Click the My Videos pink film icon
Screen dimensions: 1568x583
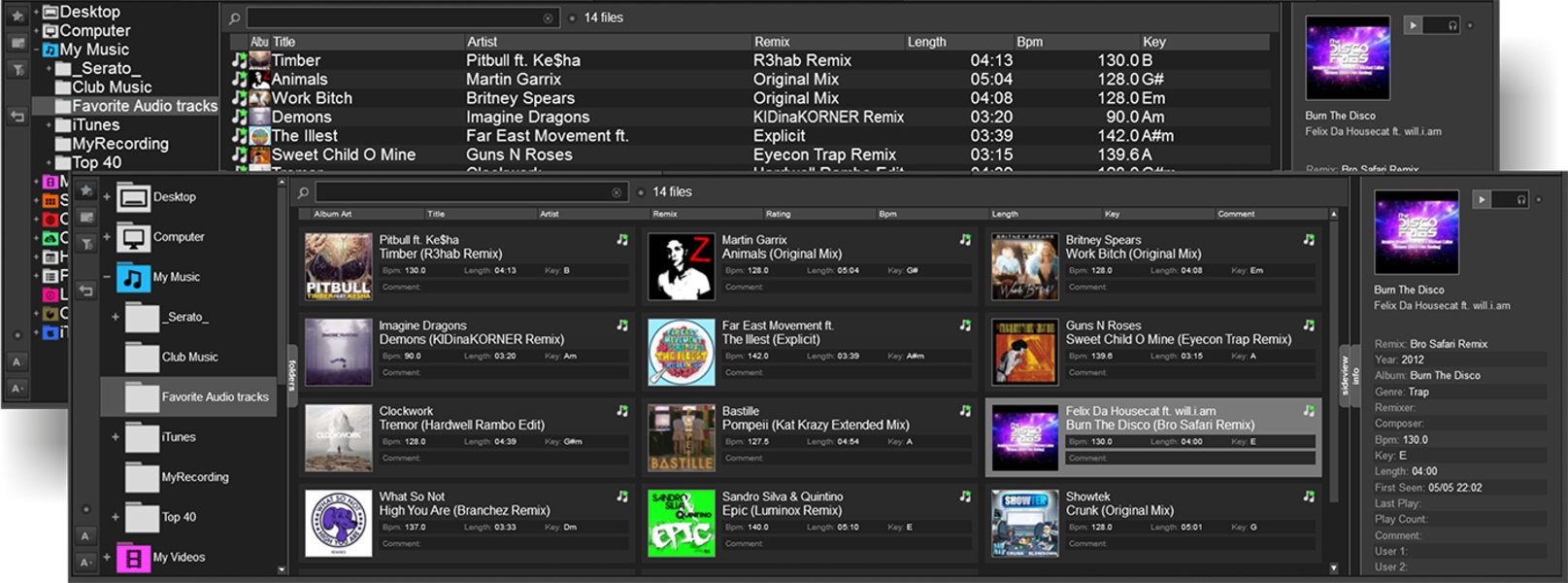coord(133,558)
